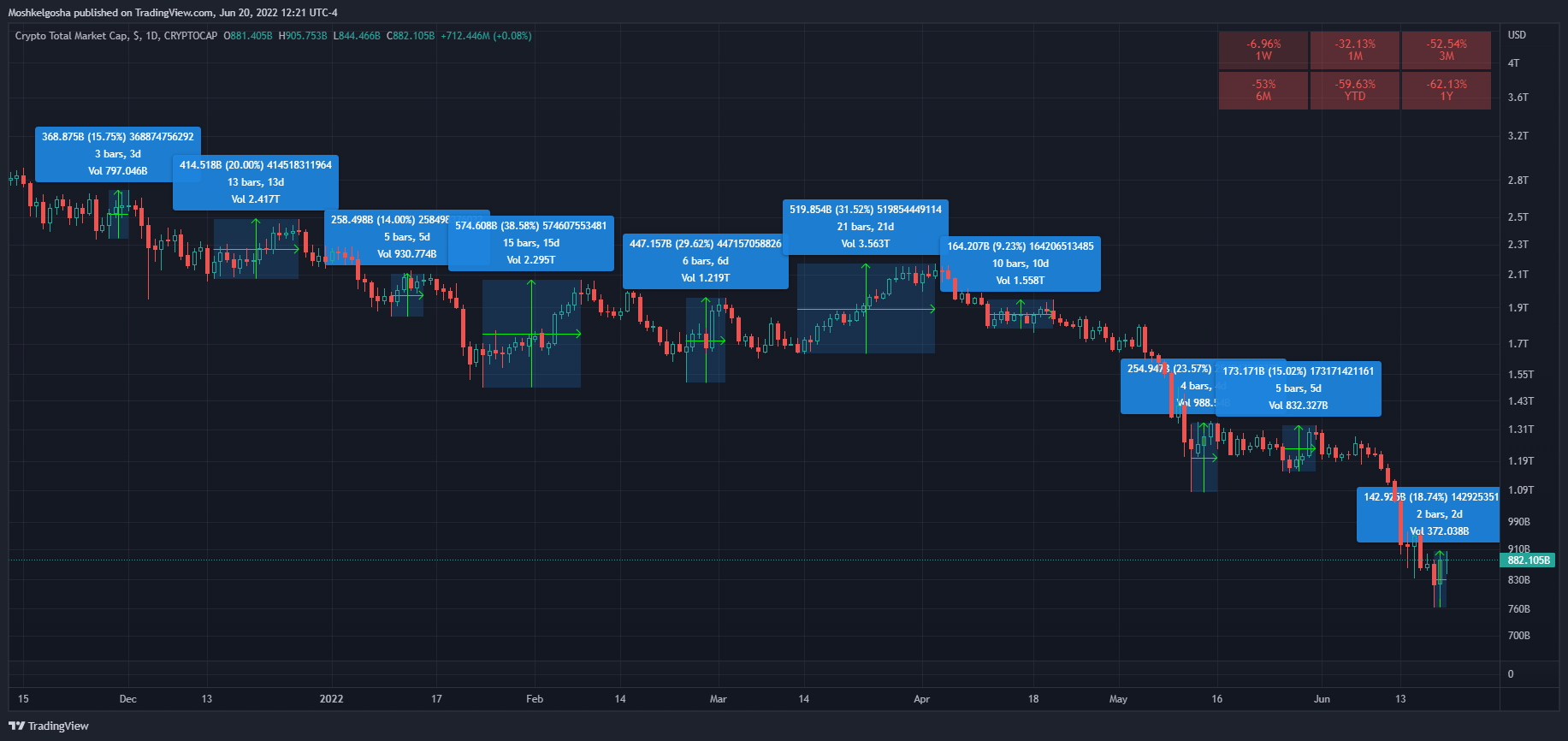This screenshot has width=1568, height=741.
Task: Select the 414.518B (20.00%) measurement label
Action: click(x=256, y=182)
